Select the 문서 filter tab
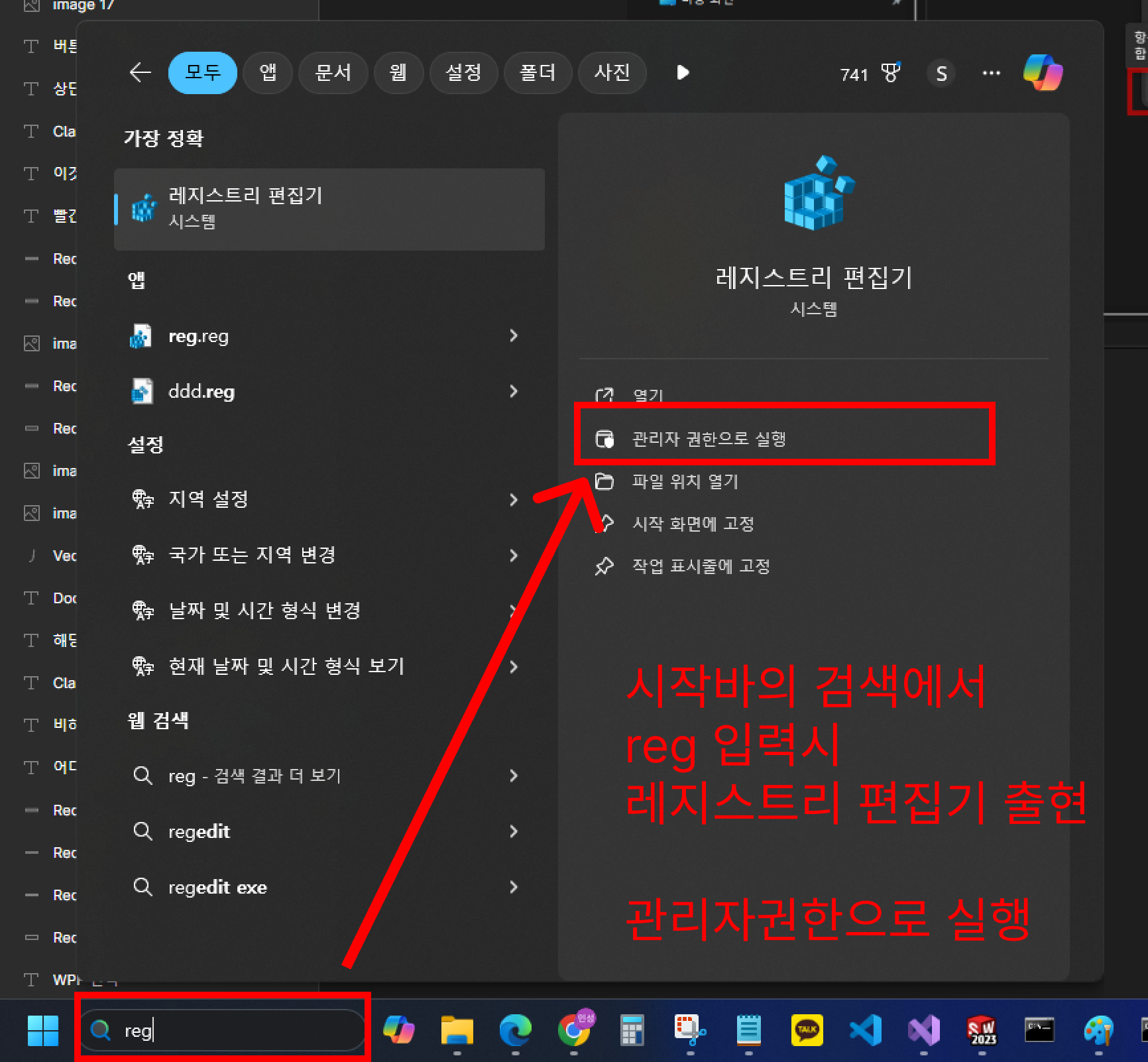Screen dimensions: 1148x1062 tap(333, 72)
